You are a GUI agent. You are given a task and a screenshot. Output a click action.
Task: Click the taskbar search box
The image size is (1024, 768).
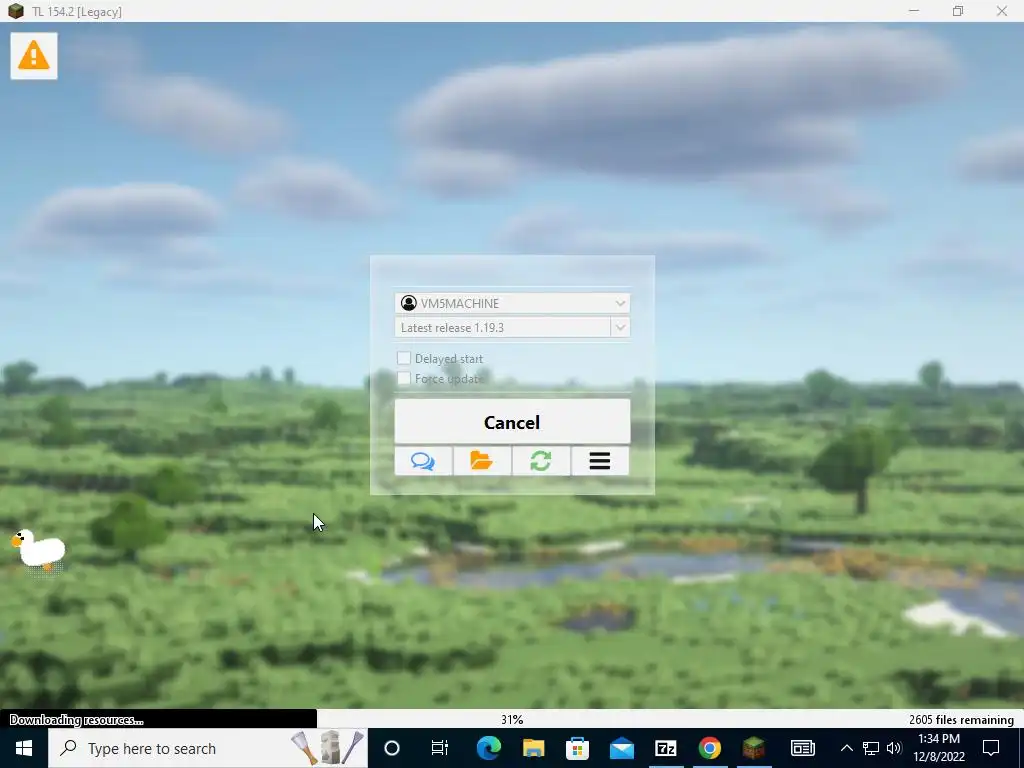click(208, 748)
